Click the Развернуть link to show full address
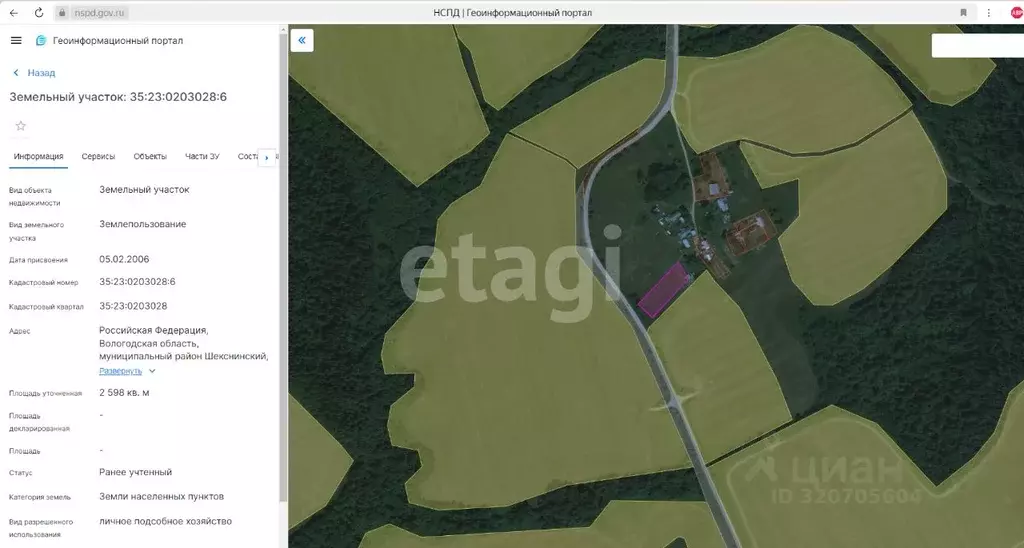 point(120,371)
